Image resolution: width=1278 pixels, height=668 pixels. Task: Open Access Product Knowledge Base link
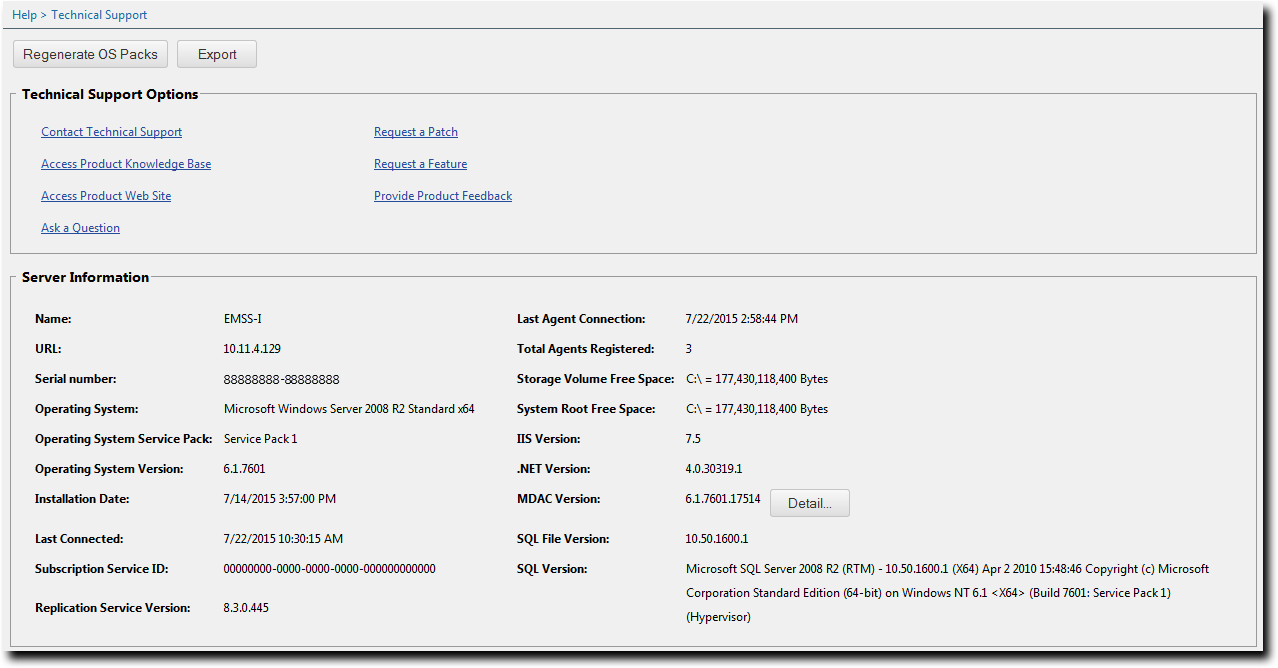pyautogui.click(x=126, y=164)
